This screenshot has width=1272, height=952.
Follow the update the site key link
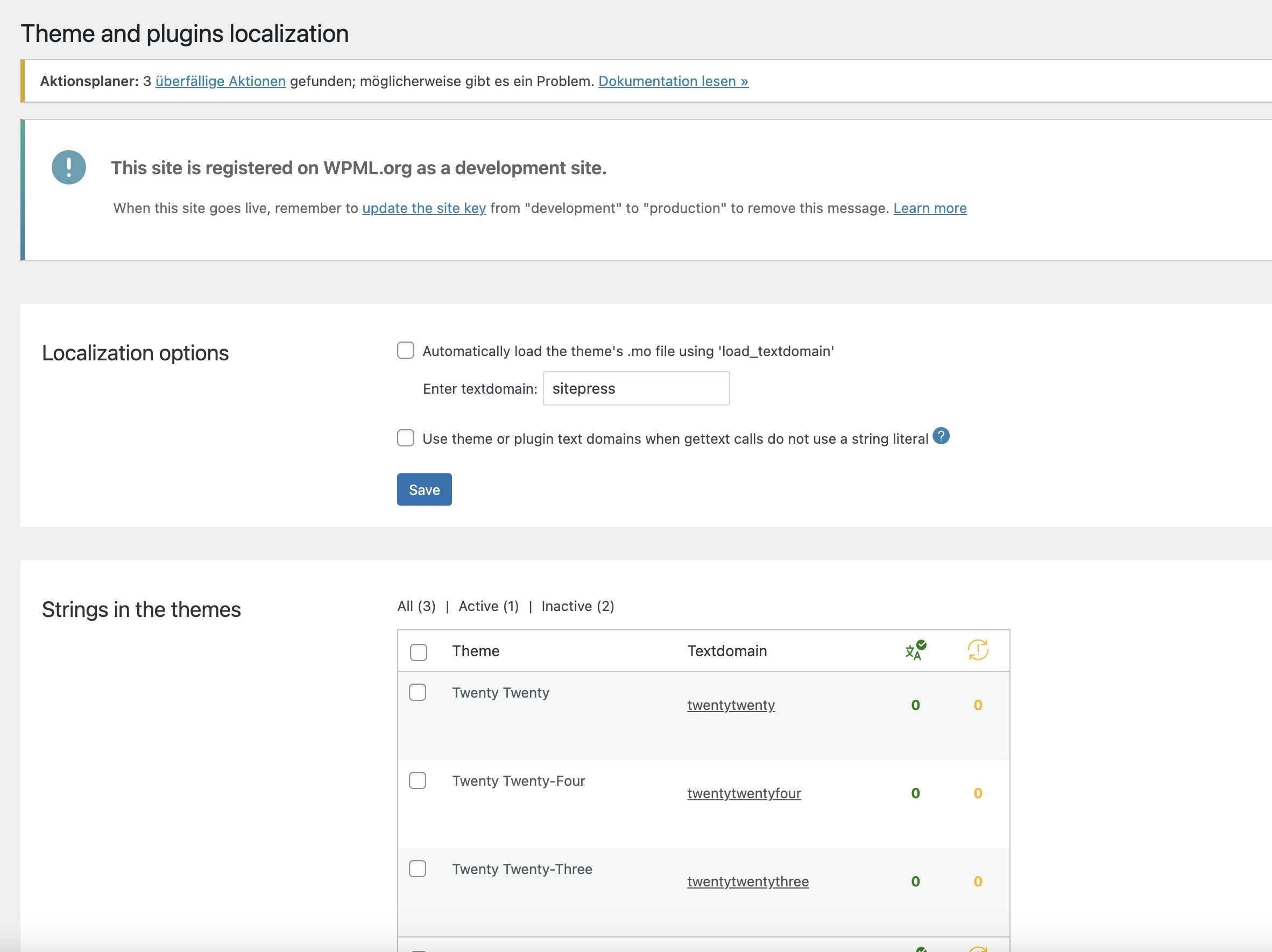[424, 208]
